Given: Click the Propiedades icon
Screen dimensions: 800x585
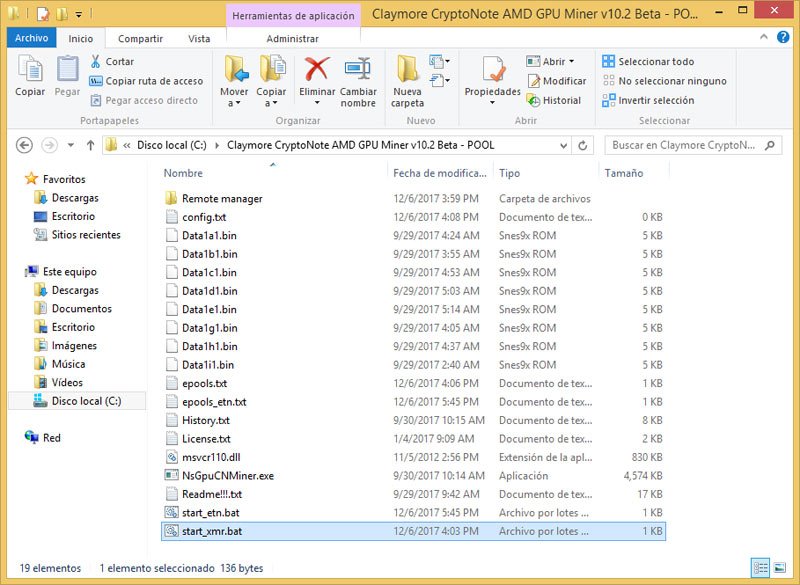Looking at the screenshot, I should coord(492,69).
